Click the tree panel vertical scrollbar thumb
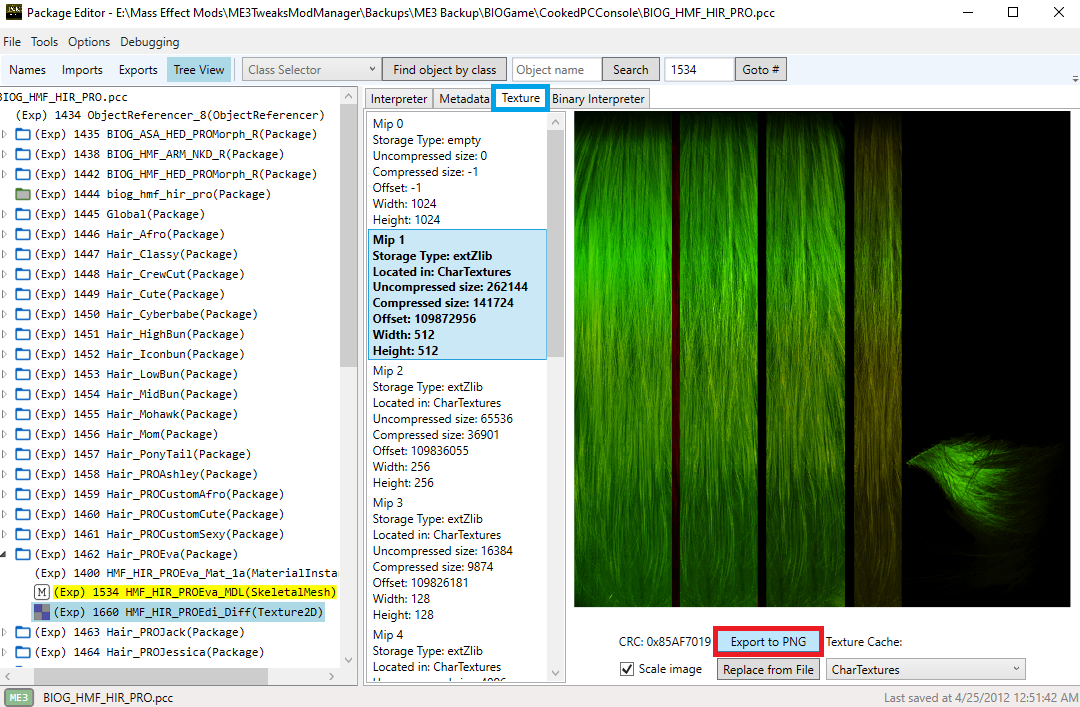Screen dimensions: 1080x707 (x=349, y=235)
